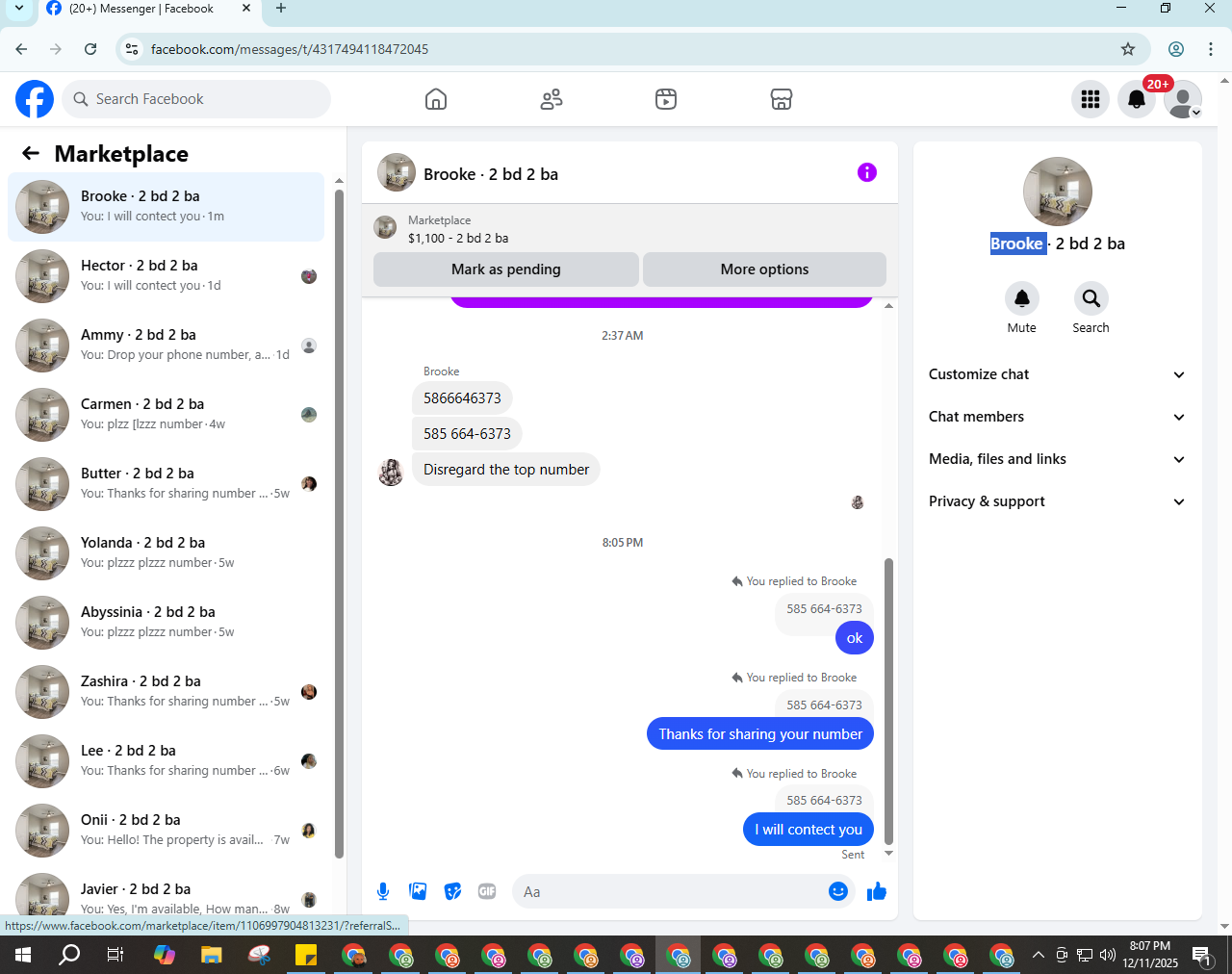The height and width of the screenshot is (974, 1232).
Task: Click message bubble "5866646373"
Action: (x=462, y=398)
